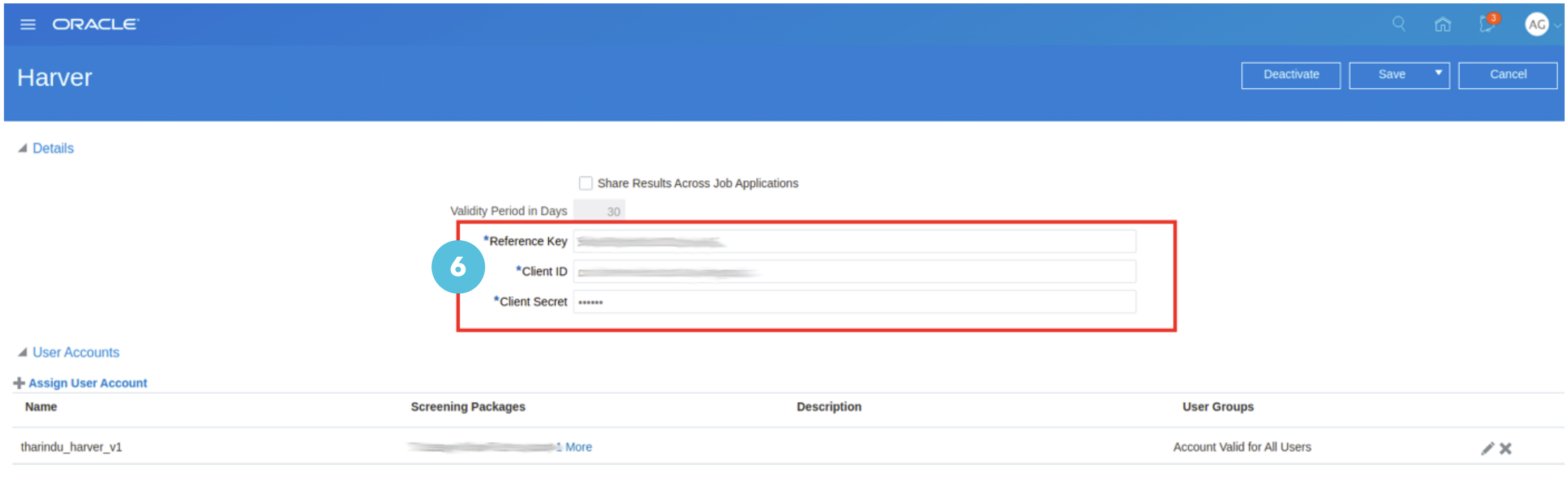Collapse the Details section triangle
The height and width of the screenshot is (494, 1568).
point(23,148)
